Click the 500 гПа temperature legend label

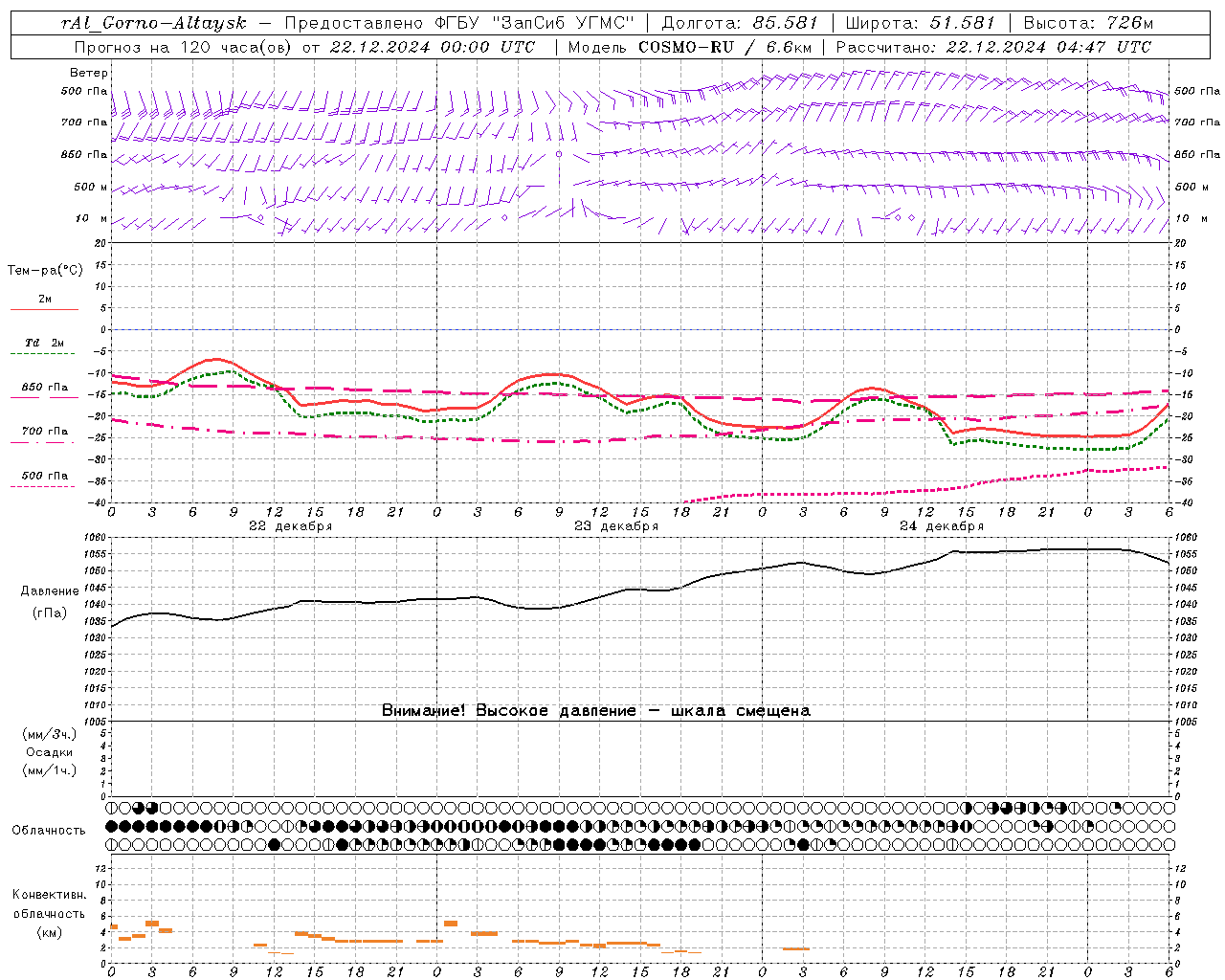point(45,476)
